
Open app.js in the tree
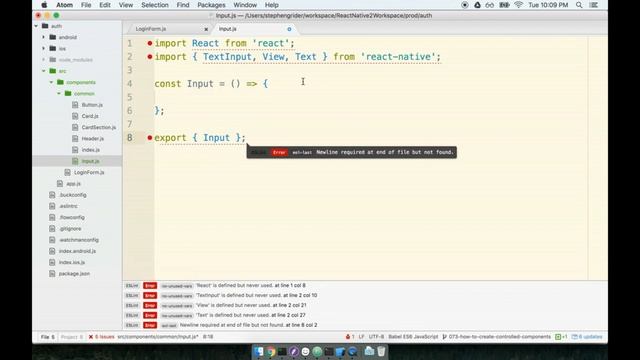pos(73,184)
